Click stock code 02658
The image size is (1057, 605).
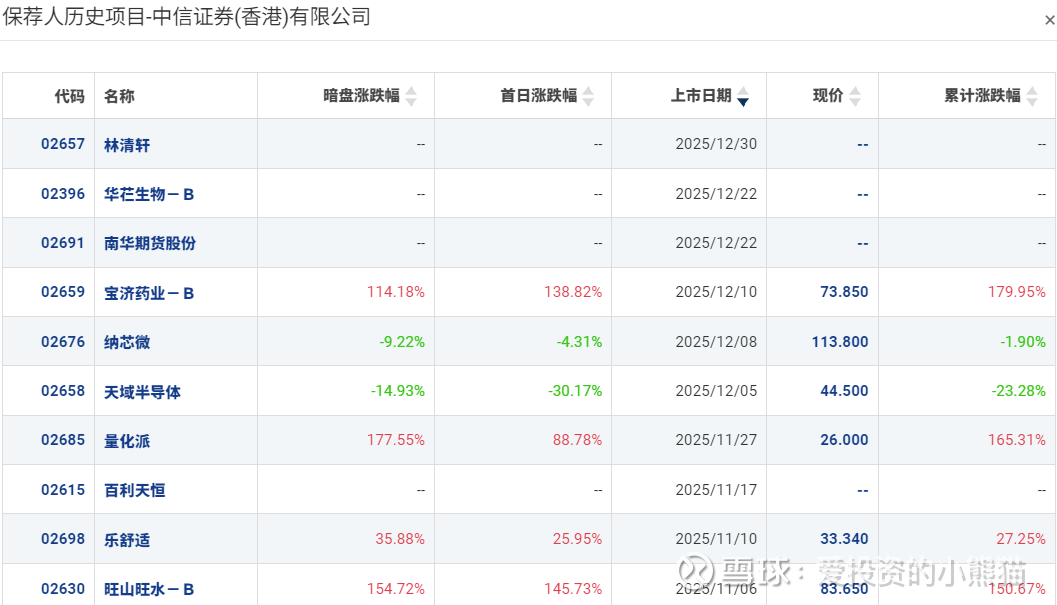63,391
